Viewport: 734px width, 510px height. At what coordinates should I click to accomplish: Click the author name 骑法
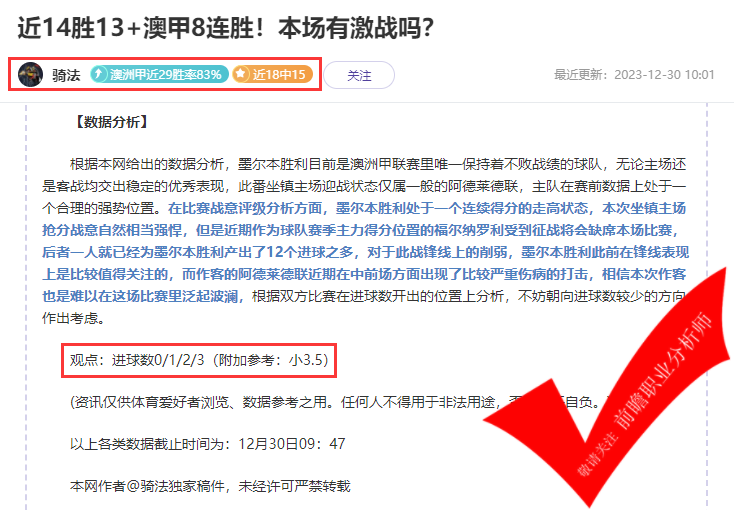66,75
